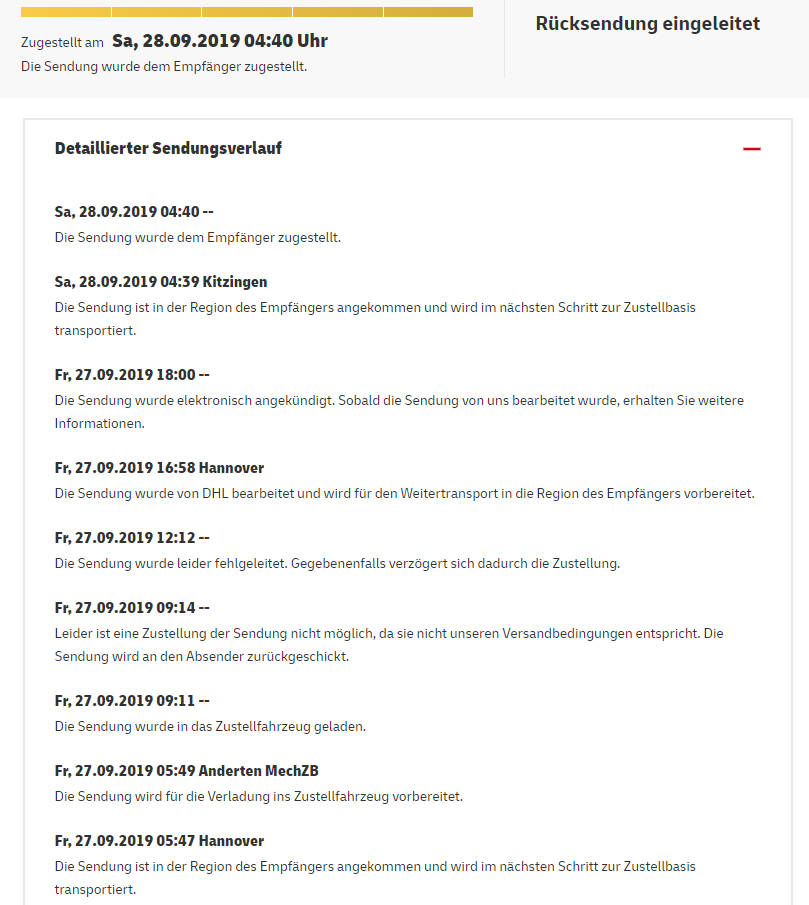Select the 16:58 Hannover tracking event
This screenshot has height=905, width=809.
[x=159, y=468]
